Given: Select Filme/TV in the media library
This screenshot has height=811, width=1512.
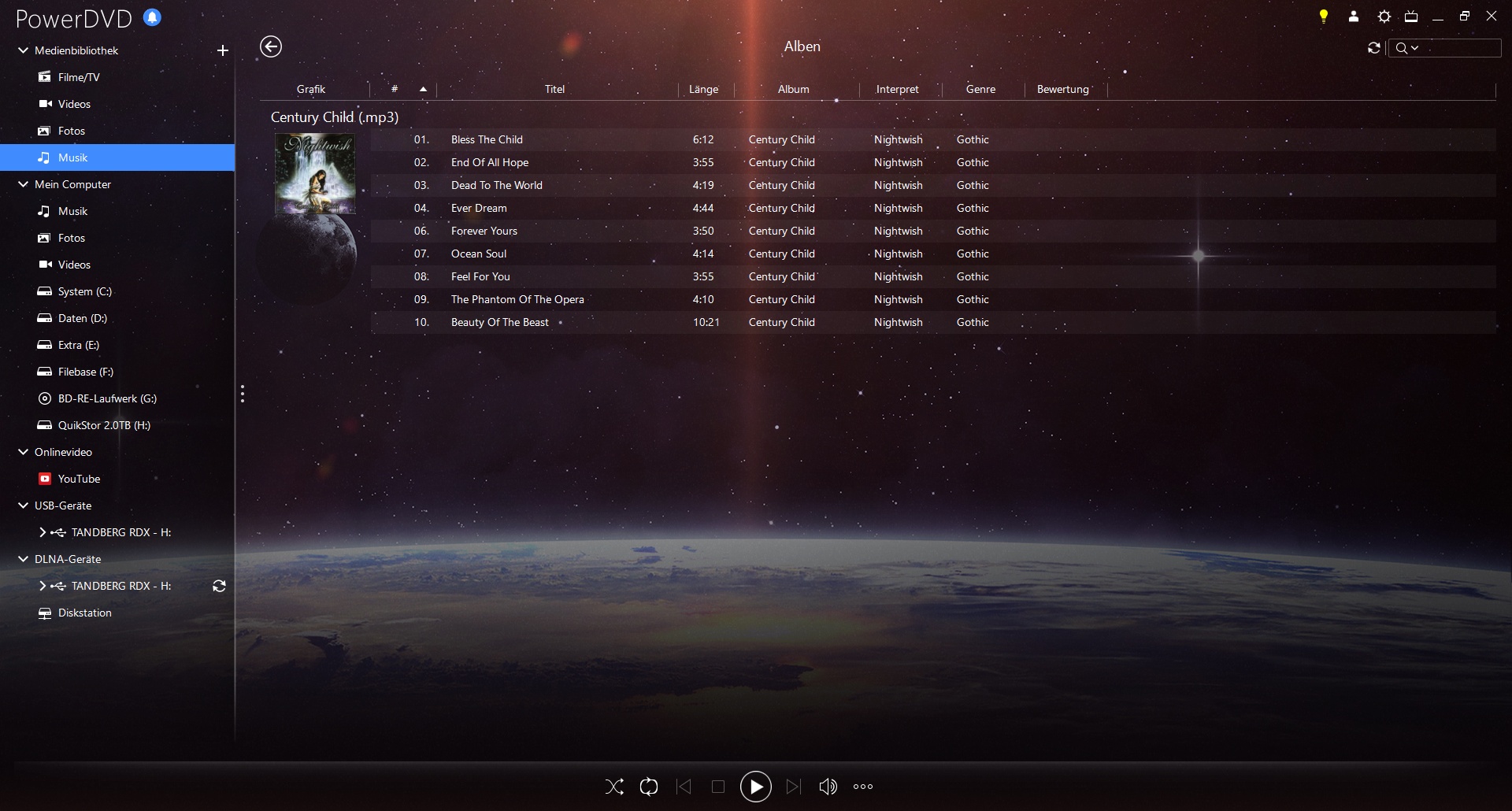Looking at the screenshot, I should pyautogui.click(x=79, y=77).
